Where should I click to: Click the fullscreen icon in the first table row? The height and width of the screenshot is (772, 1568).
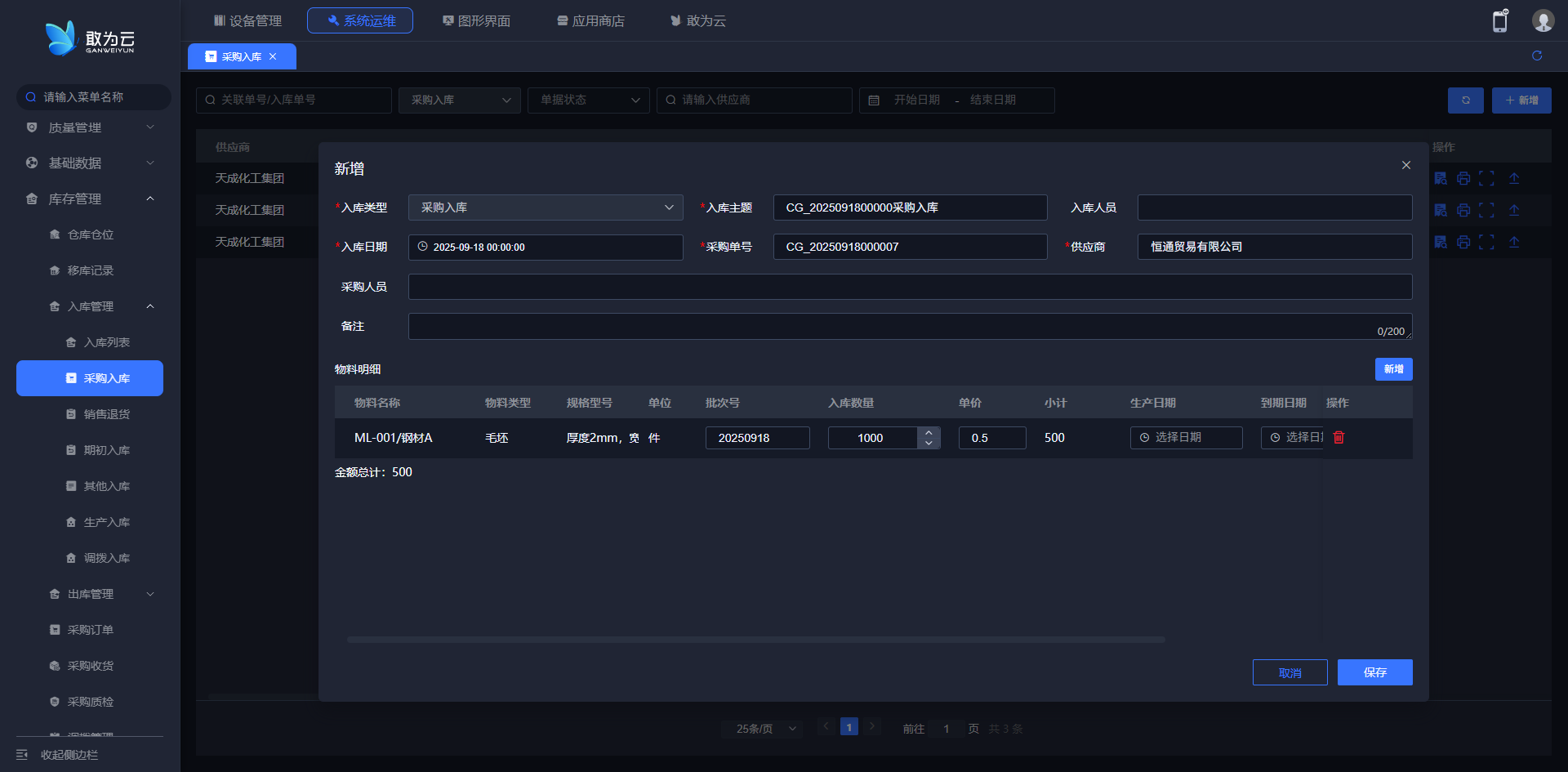point(1487,179)
